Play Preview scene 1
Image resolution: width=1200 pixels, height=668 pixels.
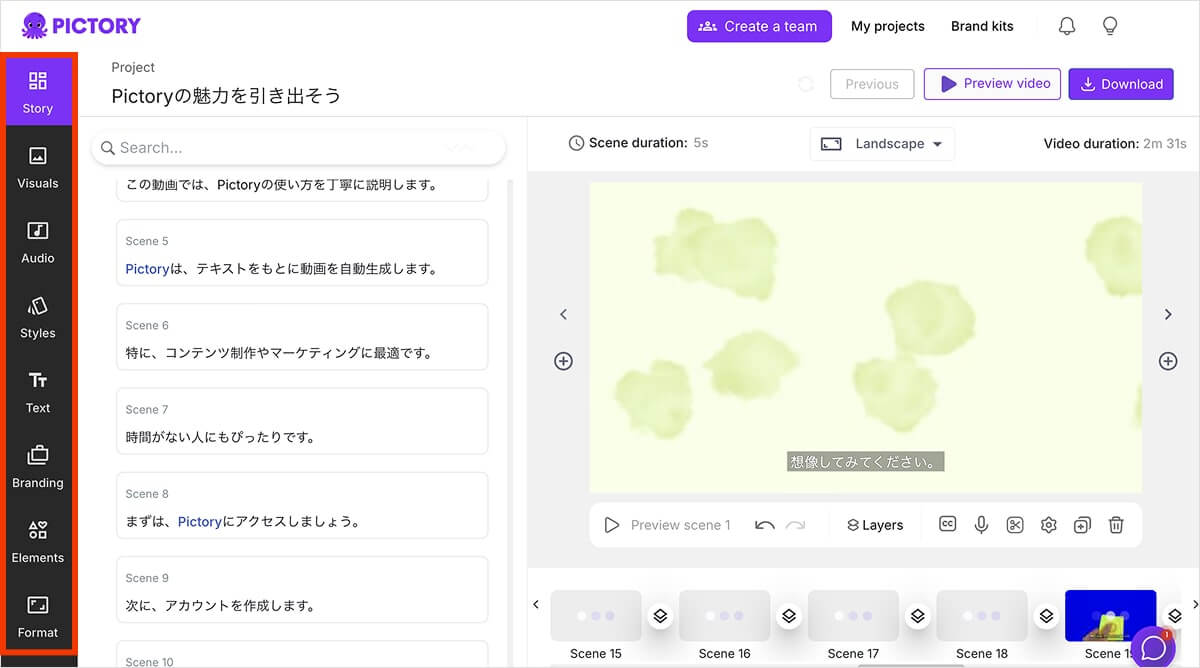[667, 525]
